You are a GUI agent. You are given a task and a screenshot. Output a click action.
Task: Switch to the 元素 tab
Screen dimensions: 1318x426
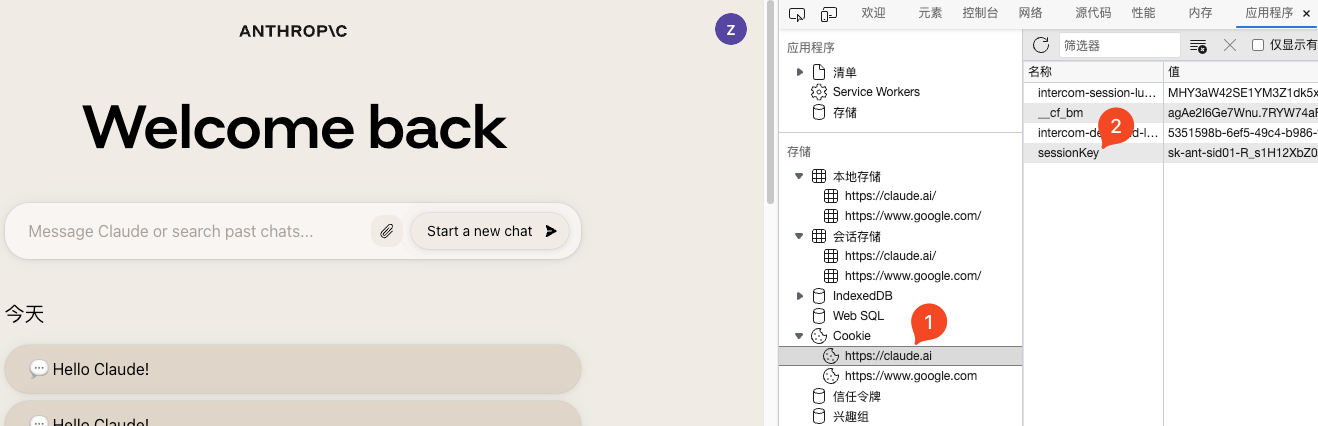(x=930, y=13)
